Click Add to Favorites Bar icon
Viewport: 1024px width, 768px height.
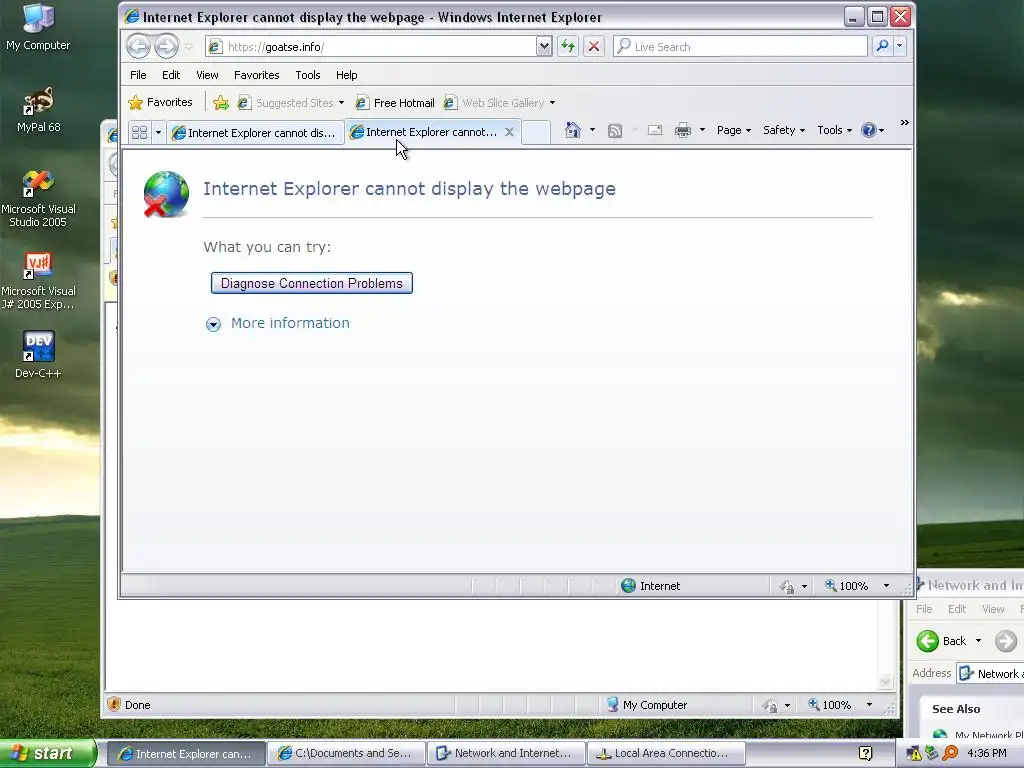pos(221,103)
